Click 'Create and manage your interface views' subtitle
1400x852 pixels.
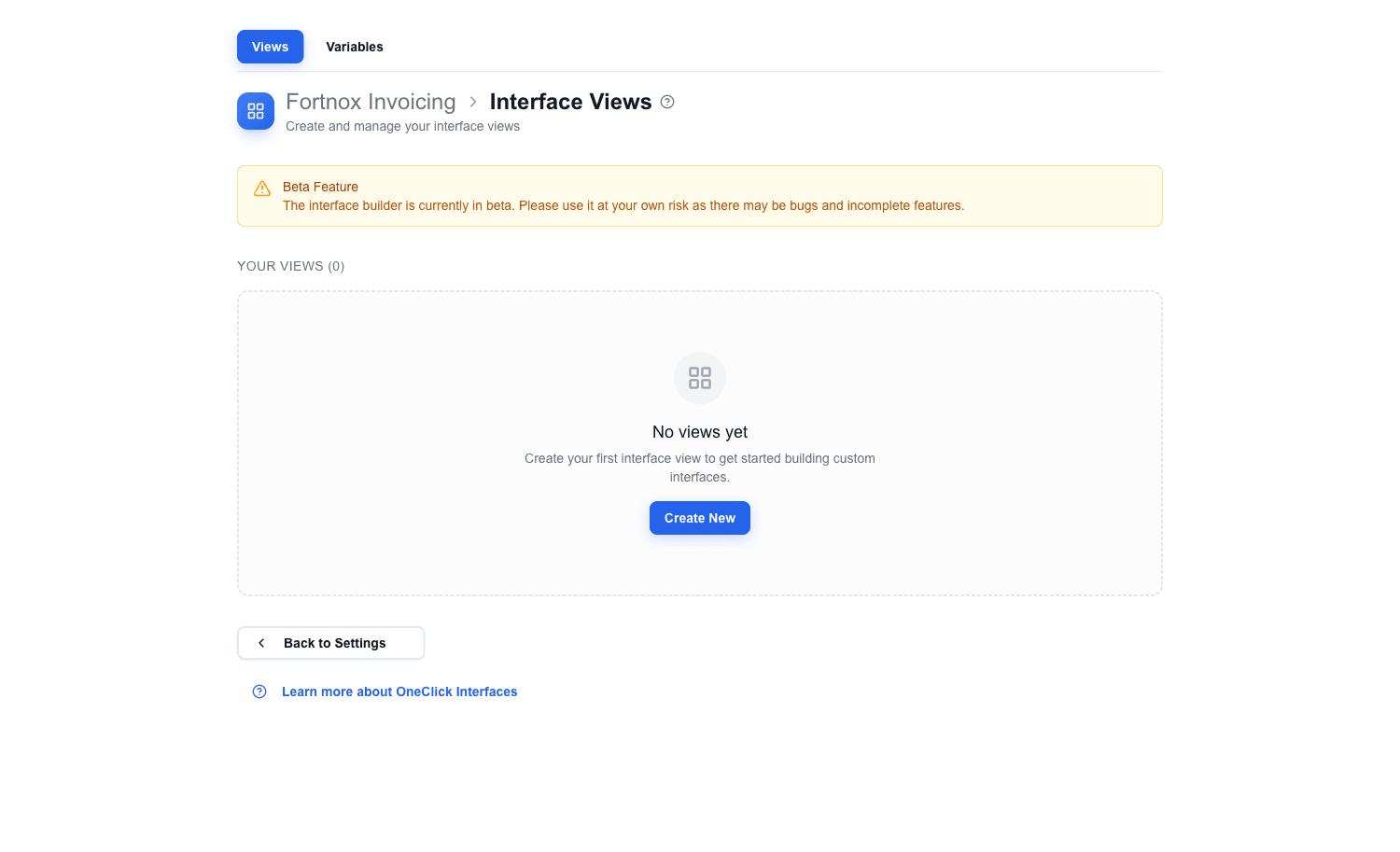pos(402,126)
